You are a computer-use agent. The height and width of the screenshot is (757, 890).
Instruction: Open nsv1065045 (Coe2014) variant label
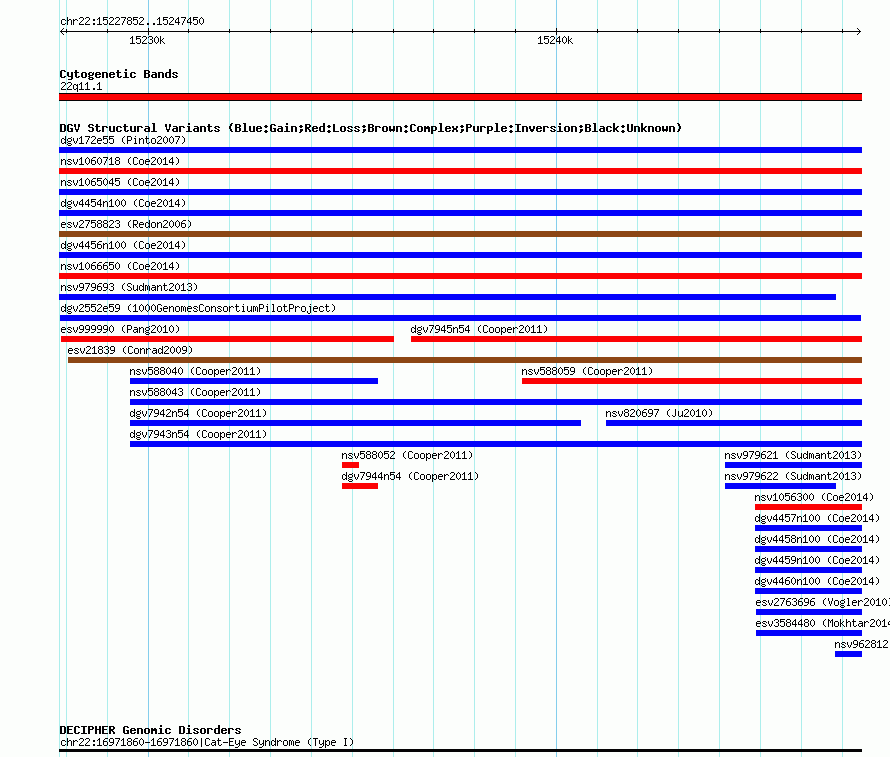tap(120, 182)
